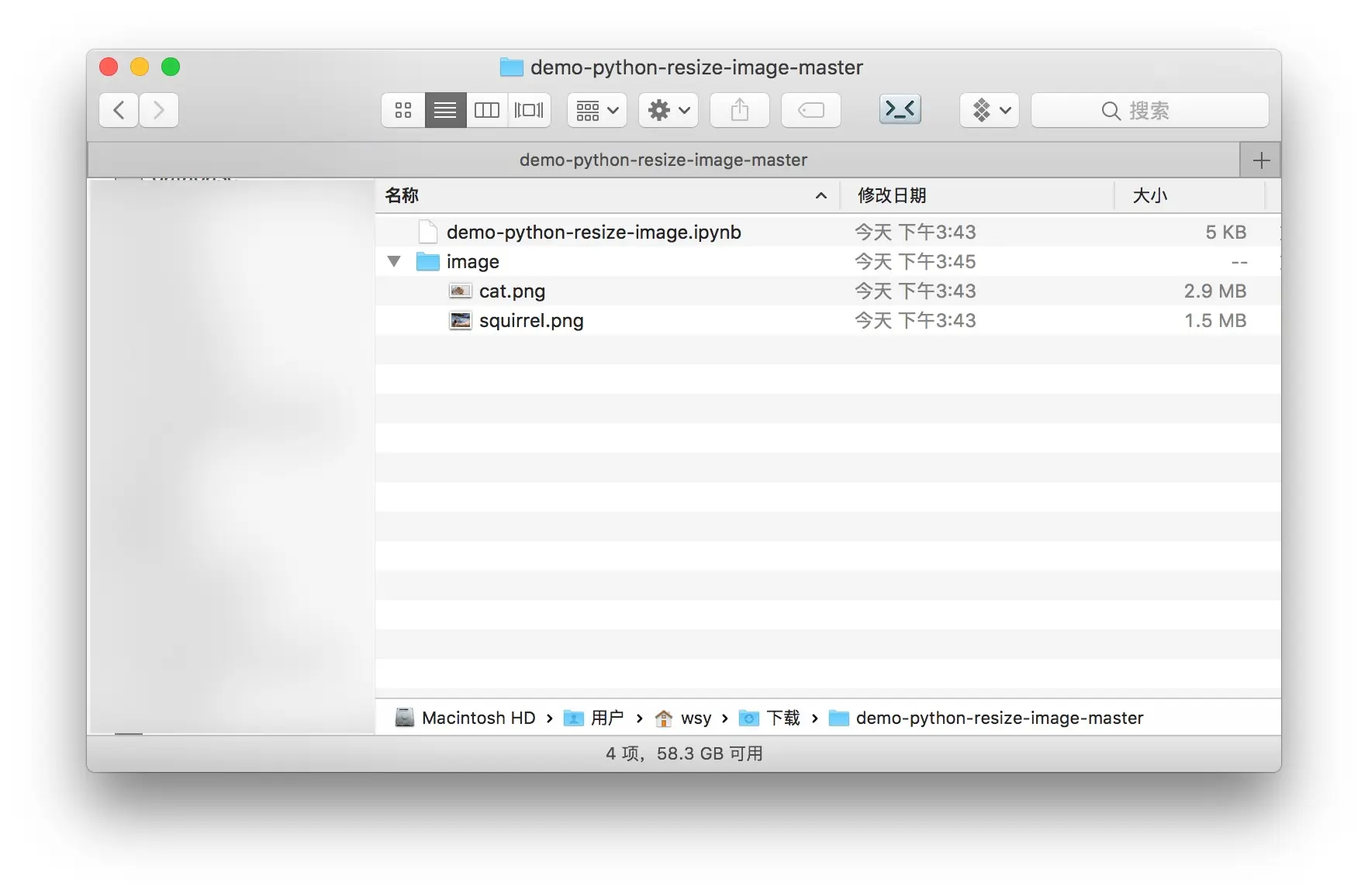Click the Macintosh HD drive icon
Screen dimensions: 1368x896
(x=405, y=718)
